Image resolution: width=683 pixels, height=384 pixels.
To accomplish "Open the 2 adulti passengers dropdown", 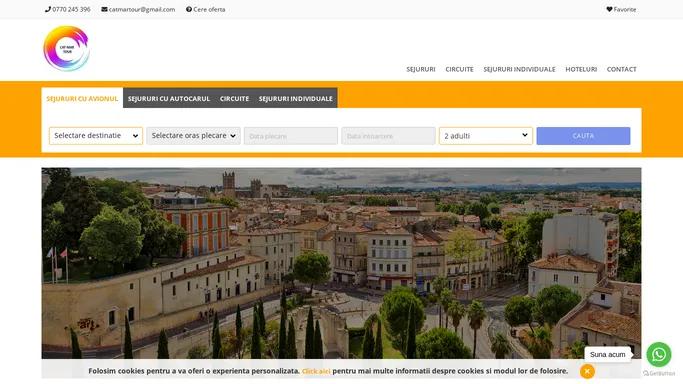I will [486, 136].
